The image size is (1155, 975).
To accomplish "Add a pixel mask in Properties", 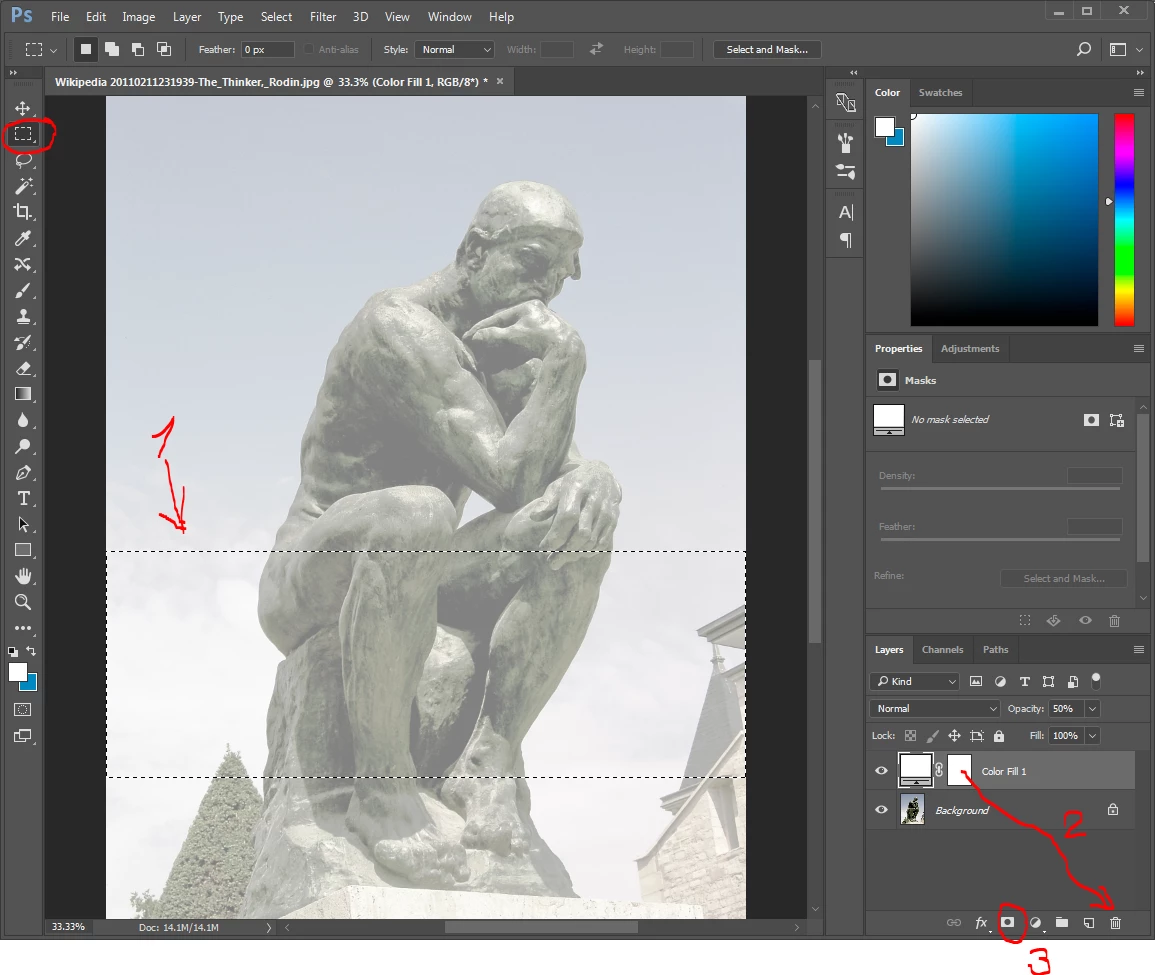I will tap(1091, 420).
